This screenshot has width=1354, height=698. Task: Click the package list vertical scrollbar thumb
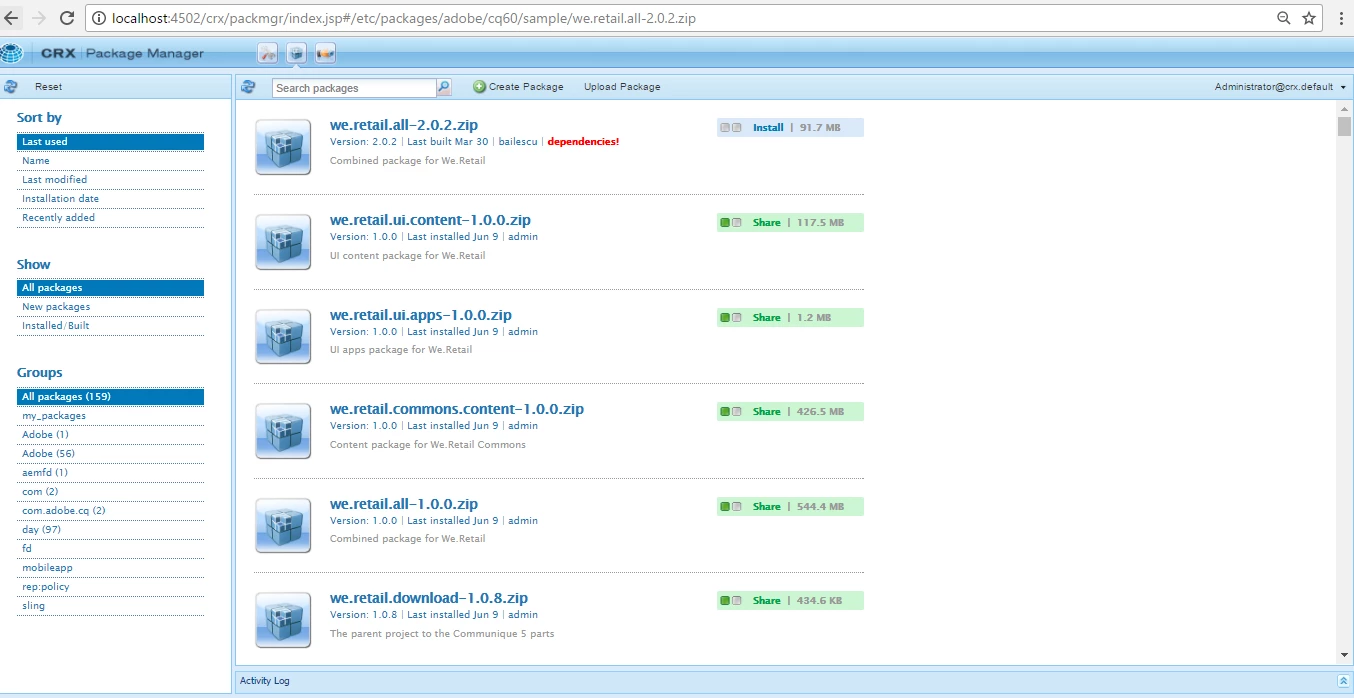pyautogui.click(x=1344, y=126)
